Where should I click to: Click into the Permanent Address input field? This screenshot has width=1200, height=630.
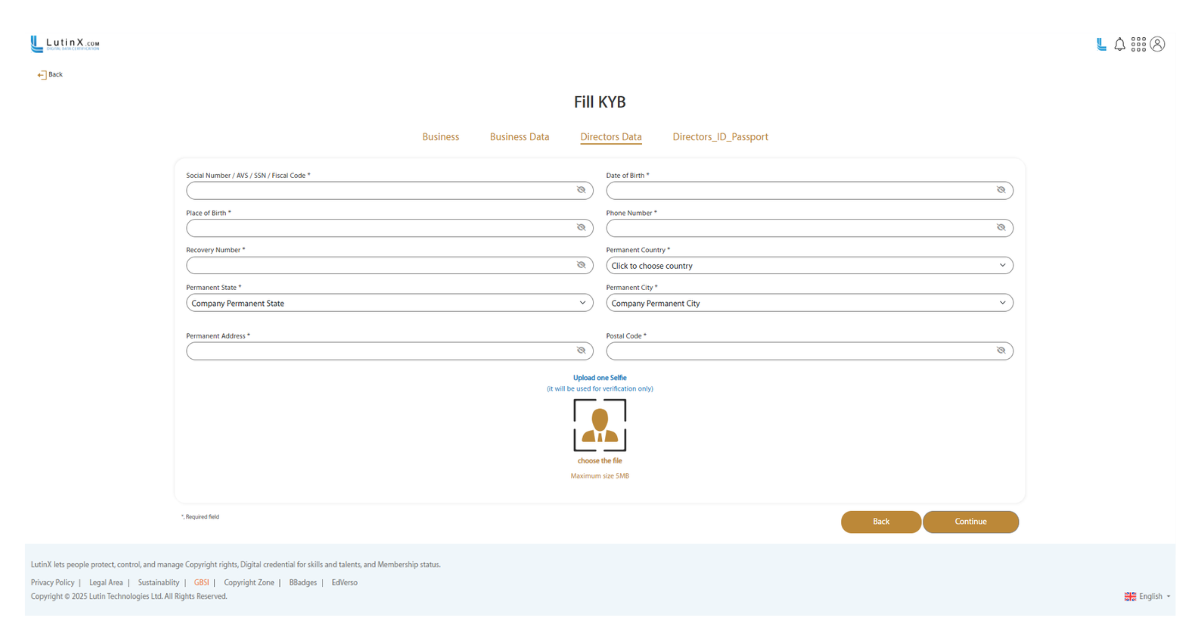pos(380,351)
